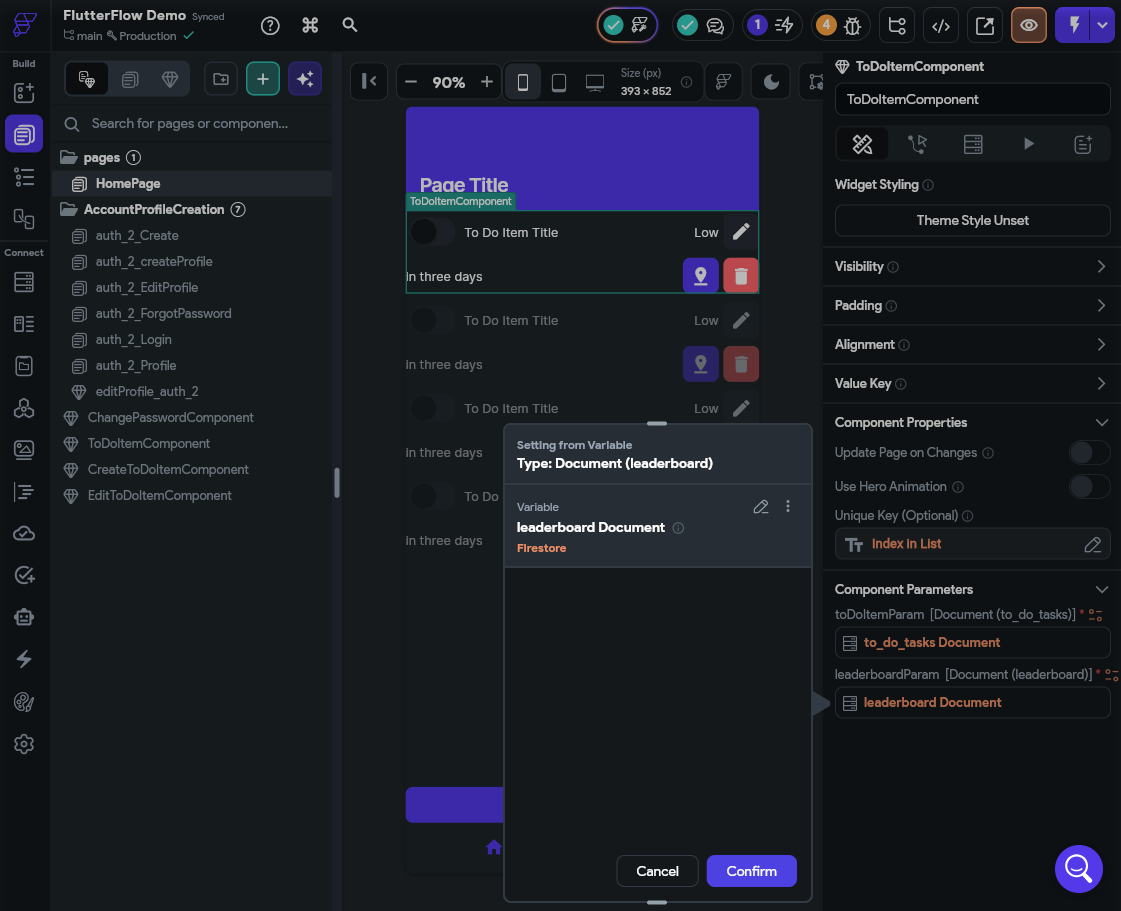1121x911 pixels.
Task: Toggle switch on first To Do item
Action: point(432,232)
